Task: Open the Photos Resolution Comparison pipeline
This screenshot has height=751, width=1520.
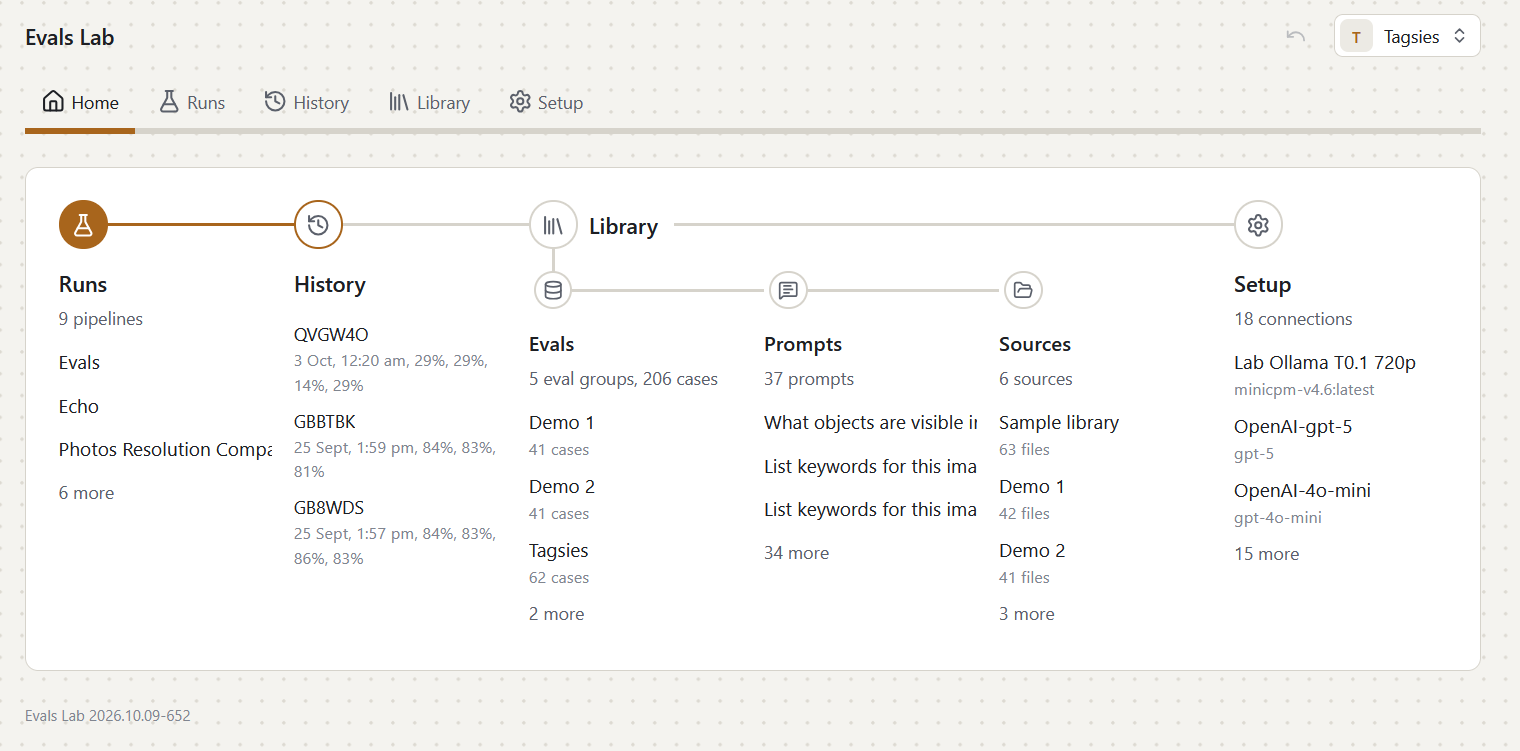Action: click(165, 450)
